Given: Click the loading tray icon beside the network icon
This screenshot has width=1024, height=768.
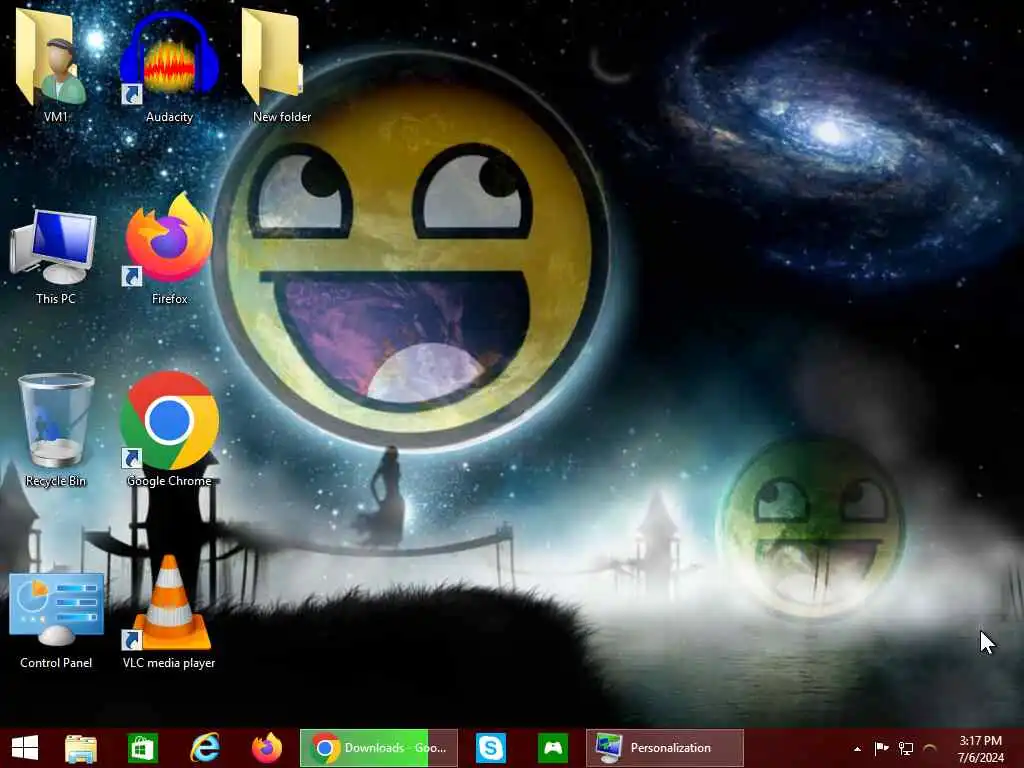Looking at the screenshot, I should [x=930, y=748].
